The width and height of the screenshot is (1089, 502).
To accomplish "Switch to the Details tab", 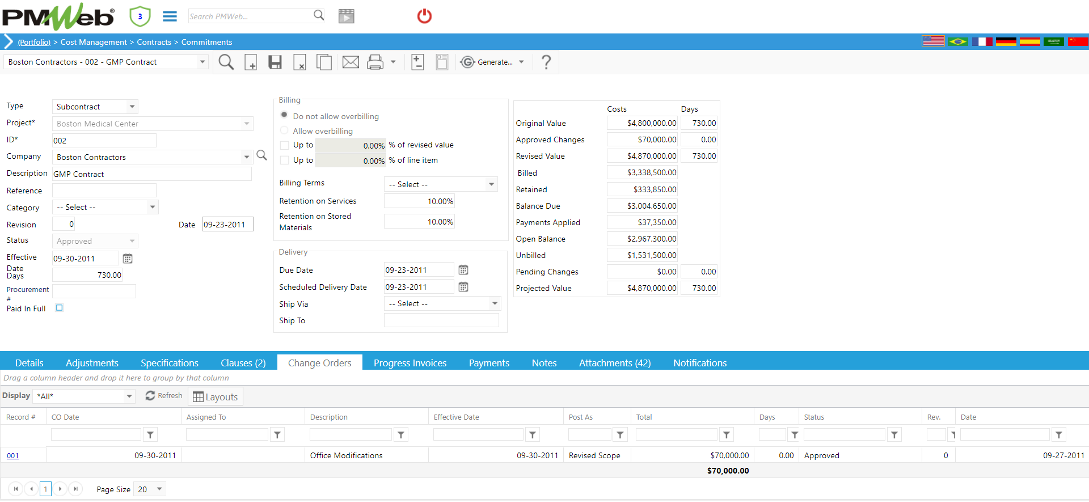I will click(29, 362).
